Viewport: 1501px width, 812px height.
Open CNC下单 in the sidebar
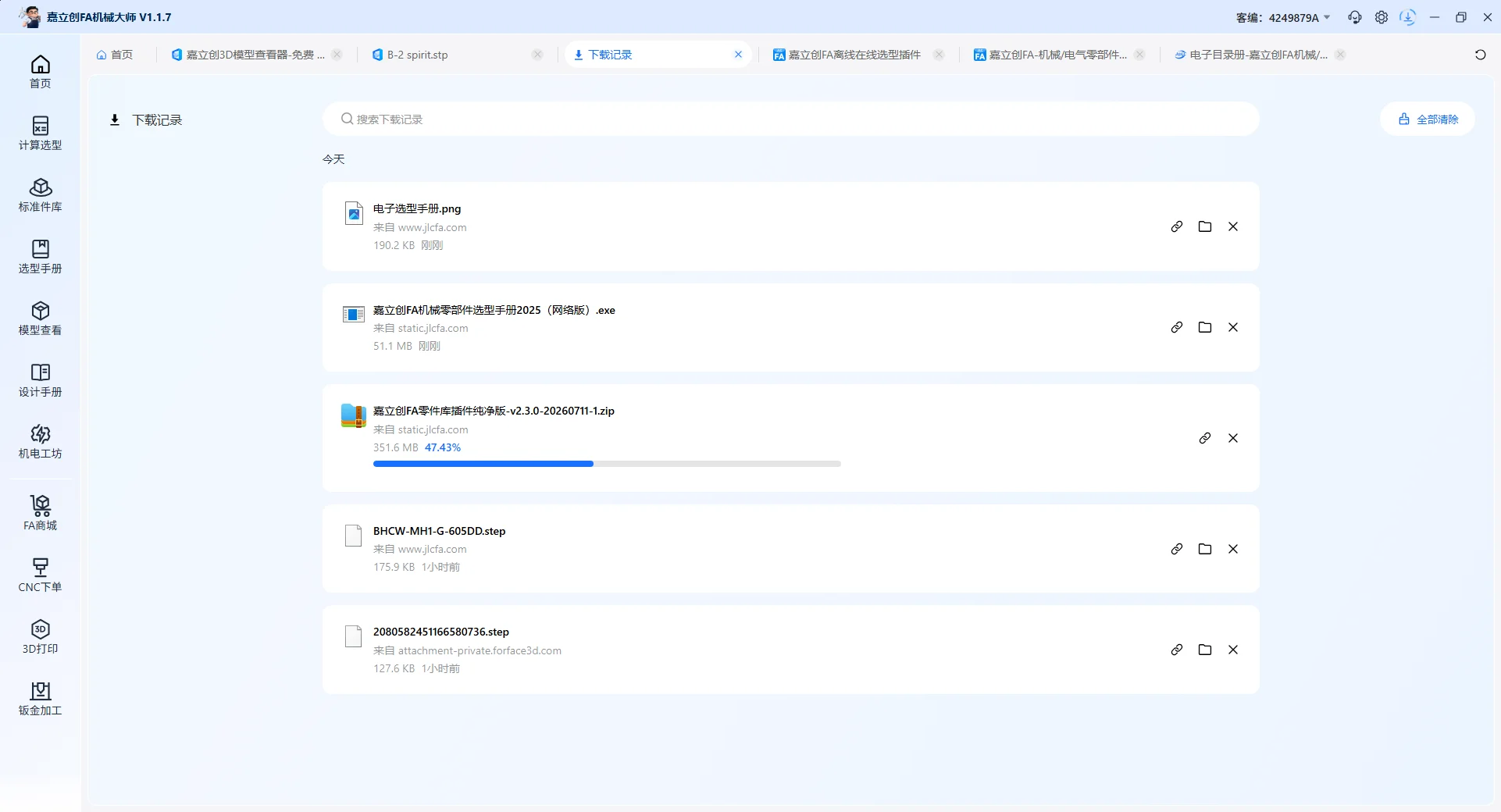point(40,575)
